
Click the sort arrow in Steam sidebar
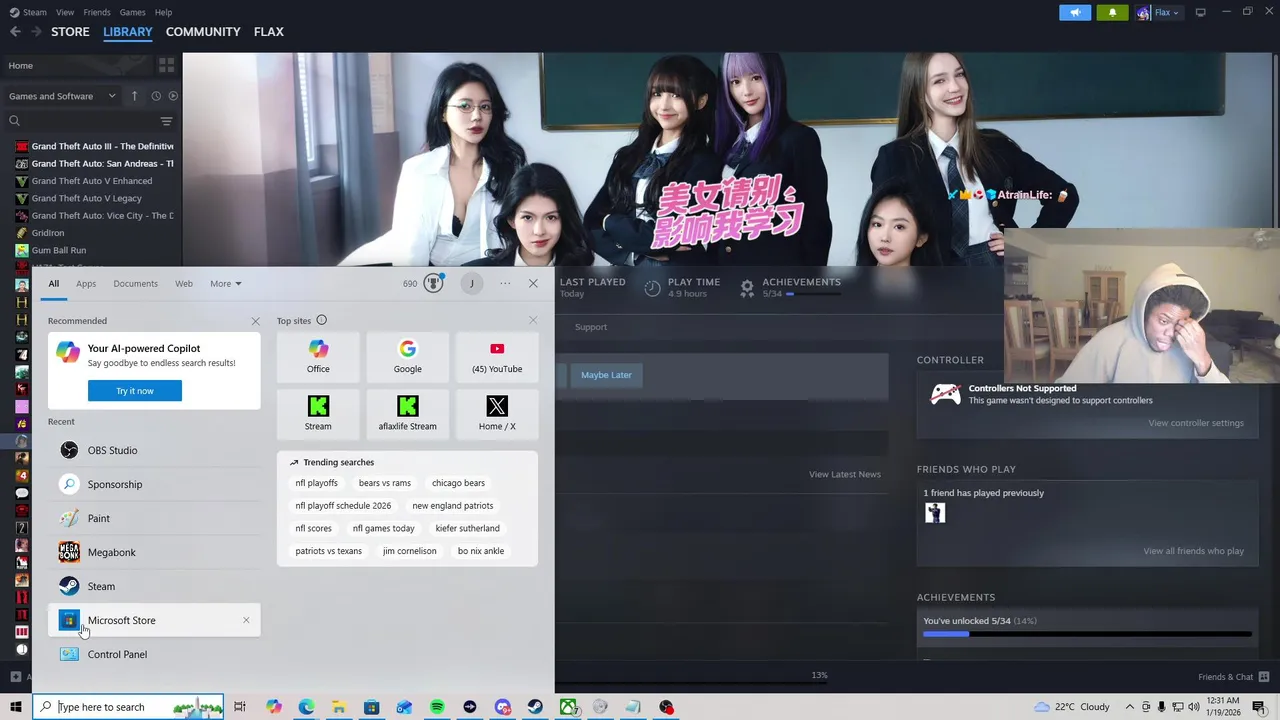135,96
